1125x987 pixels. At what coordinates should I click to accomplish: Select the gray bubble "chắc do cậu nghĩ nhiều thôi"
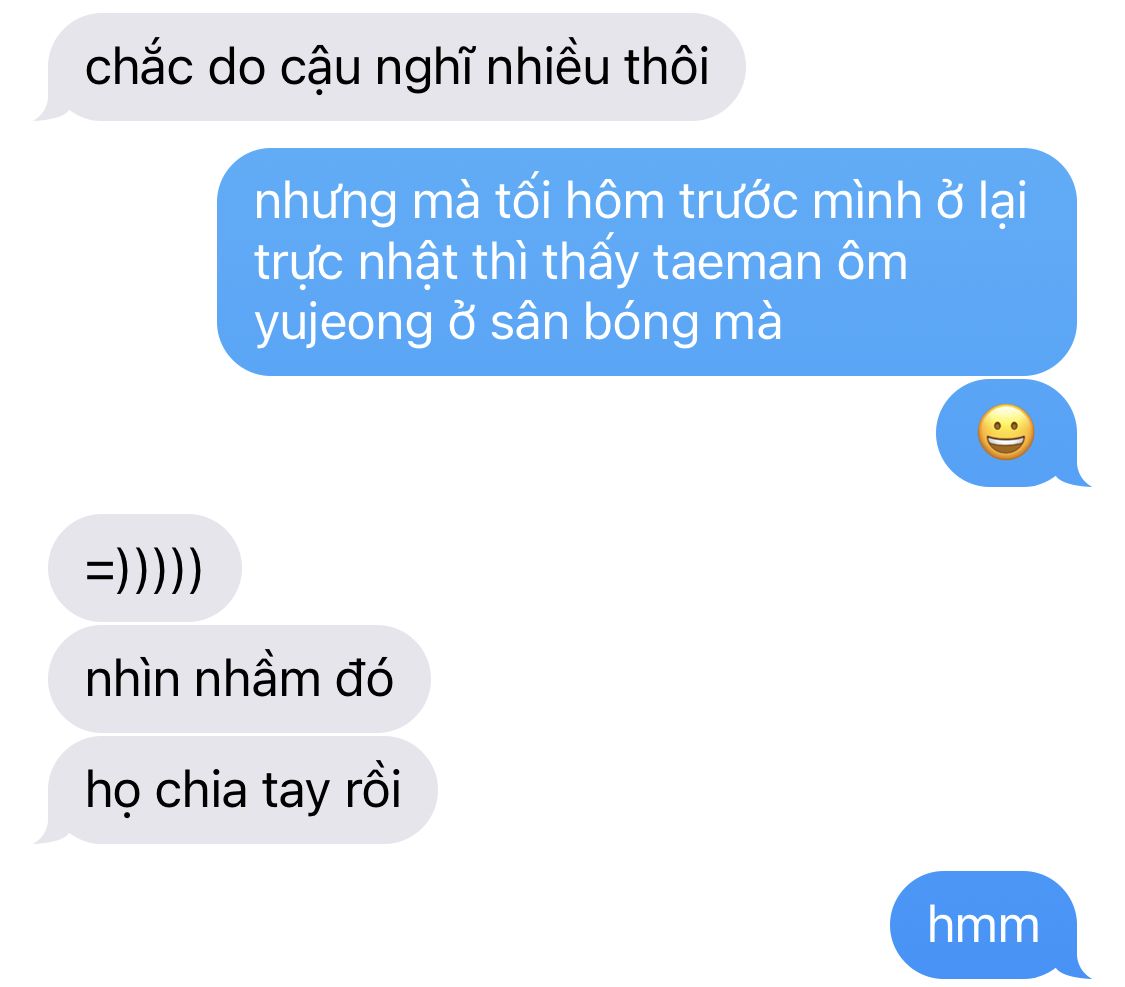click(396, 67)
